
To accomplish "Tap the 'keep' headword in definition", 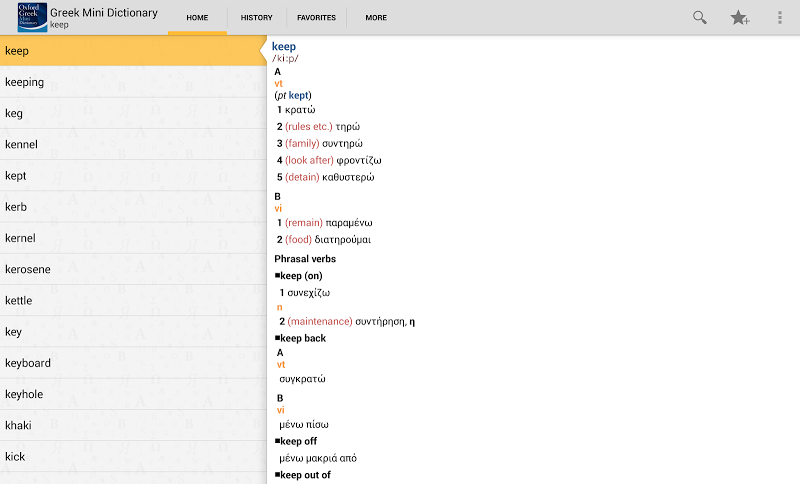I will click(x=284, y=46).
